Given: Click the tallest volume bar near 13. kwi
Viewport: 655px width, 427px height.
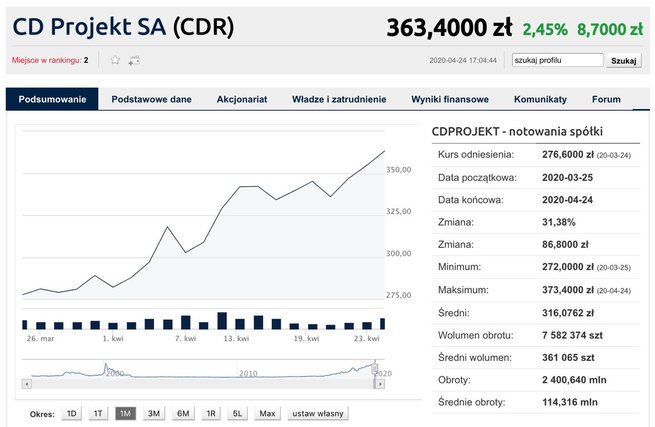Looking at the screenshot, I should (222, 320).
